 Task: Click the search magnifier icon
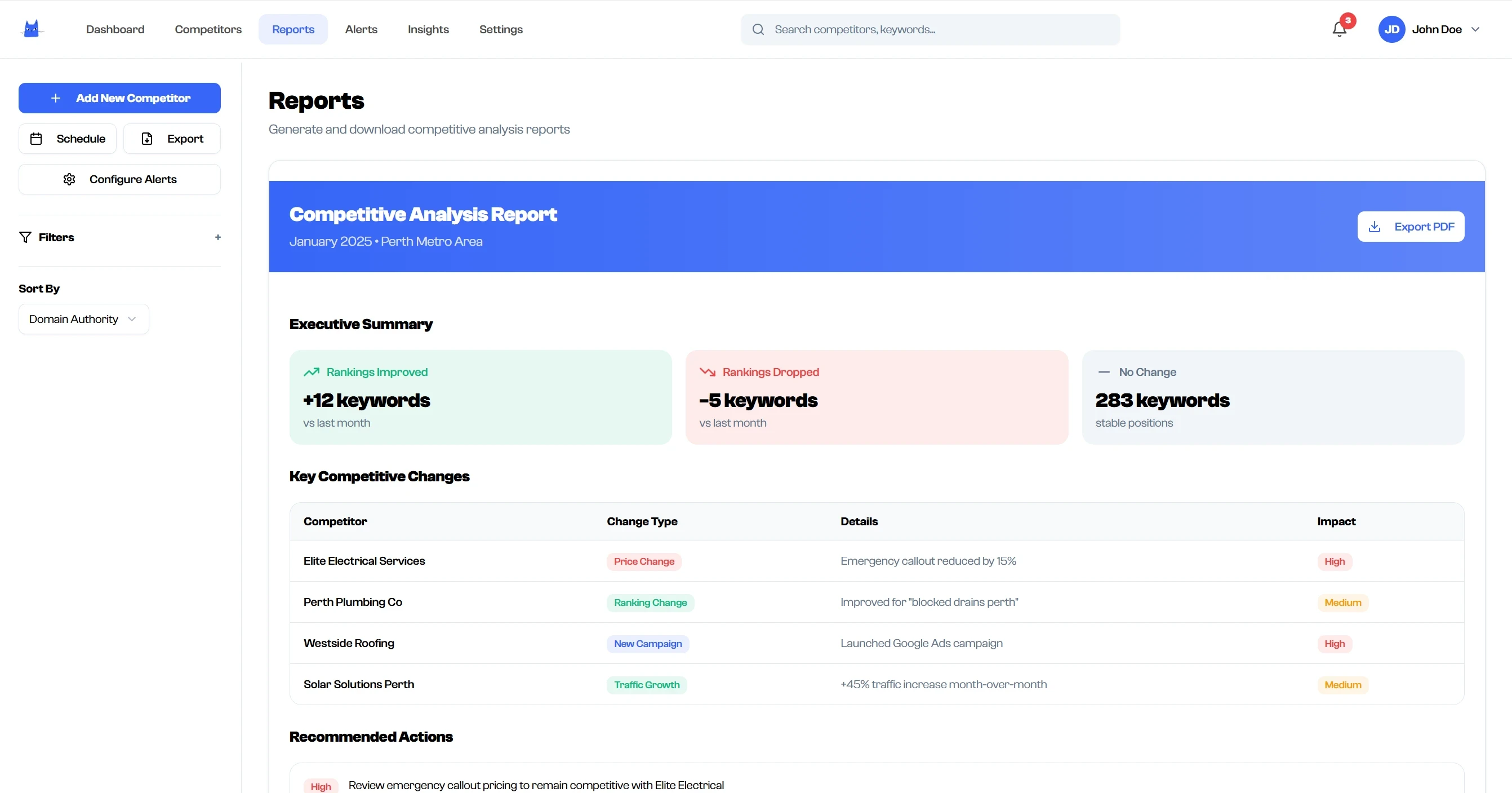pyautogui.click(x=758, y=29)
